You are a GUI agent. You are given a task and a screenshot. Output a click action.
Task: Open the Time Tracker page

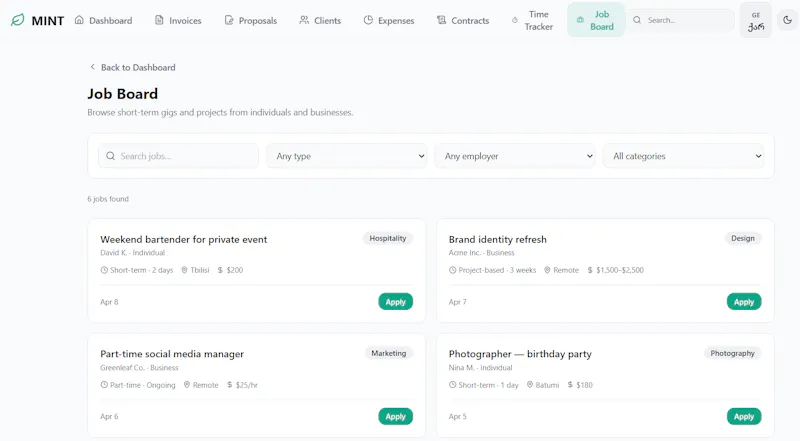coord(533,20)
